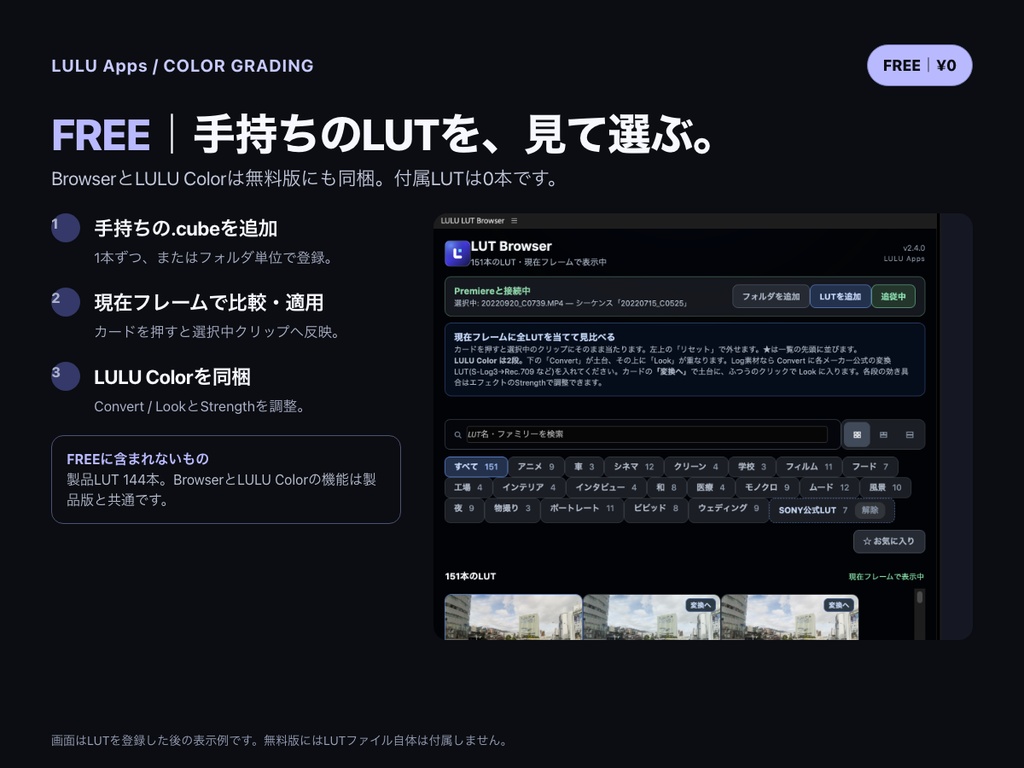Image resolution: width=1024 pixels, height=768 pixels.
Task: Select the 工場 4 filter chip
Action: [x=468, y=488]
